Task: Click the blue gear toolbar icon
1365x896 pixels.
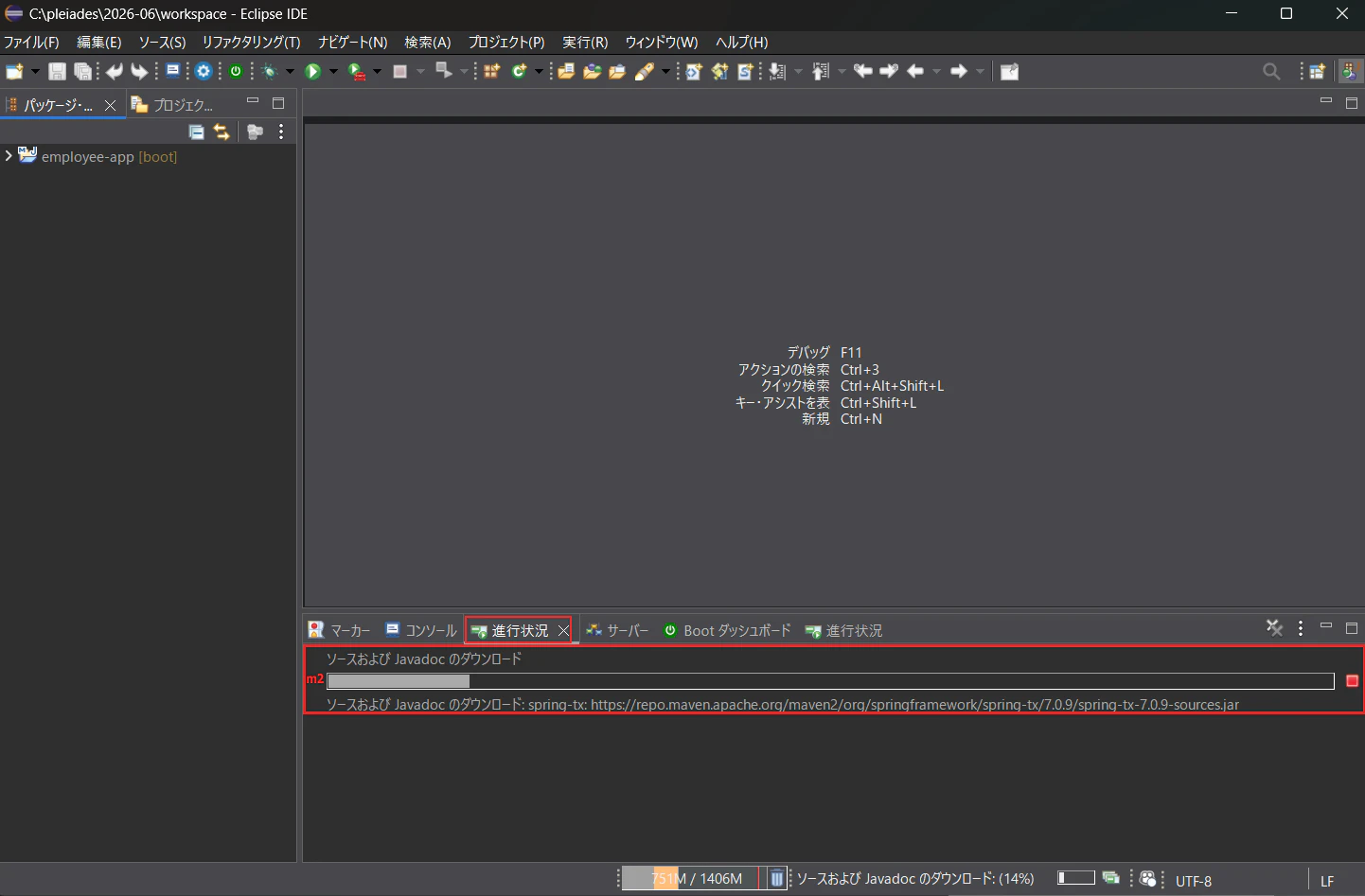Action: pos(204,72)
